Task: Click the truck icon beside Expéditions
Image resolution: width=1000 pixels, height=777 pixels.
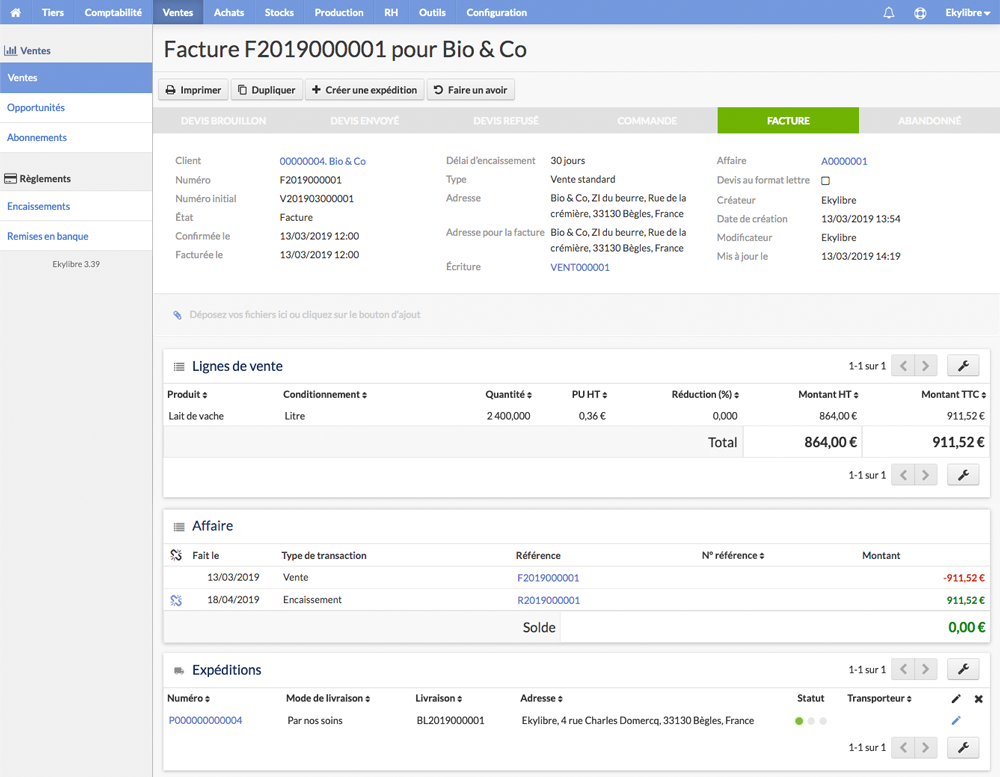Action: click(x=179, y=670)
